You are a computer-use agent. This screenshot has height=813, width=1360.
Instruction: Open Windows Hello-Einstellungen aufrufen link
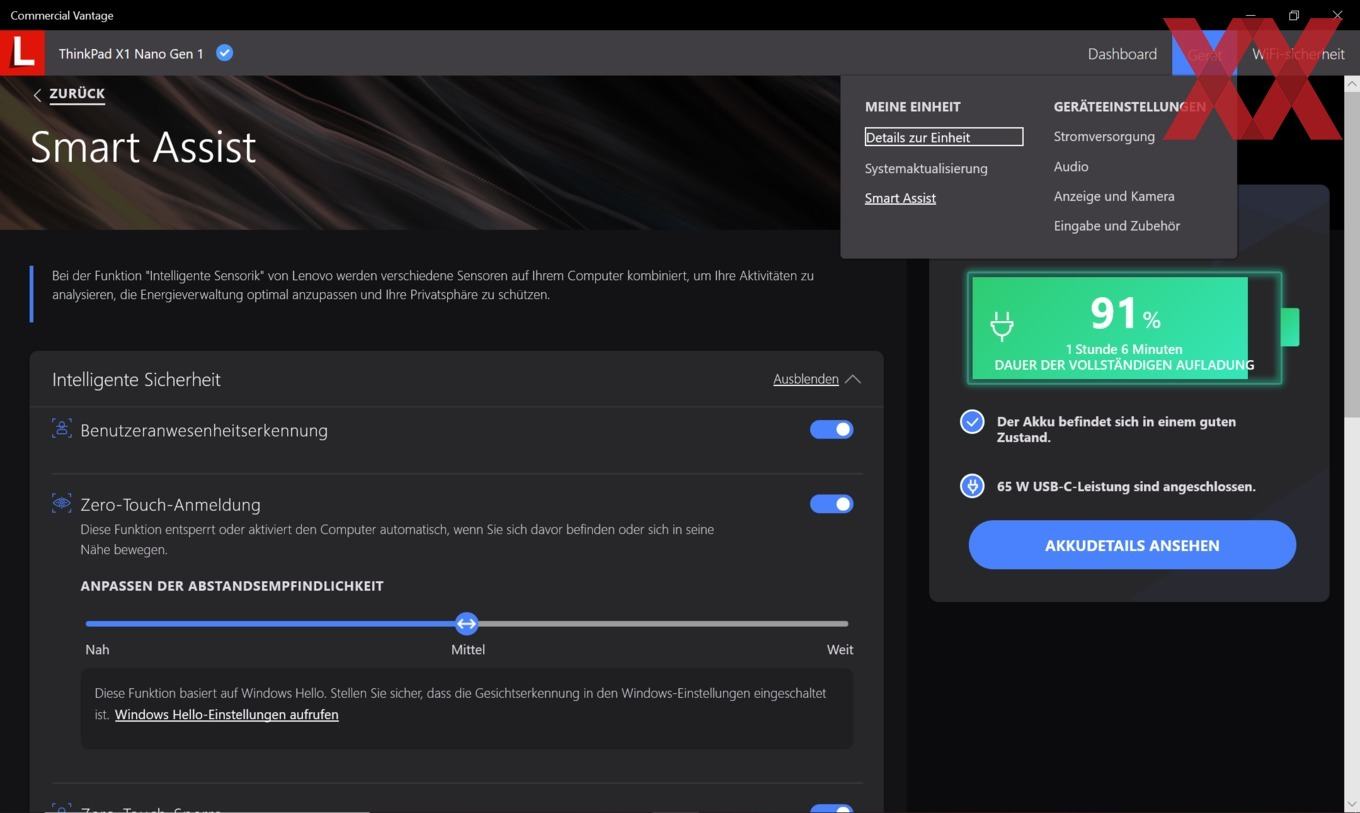click(226, 714)
